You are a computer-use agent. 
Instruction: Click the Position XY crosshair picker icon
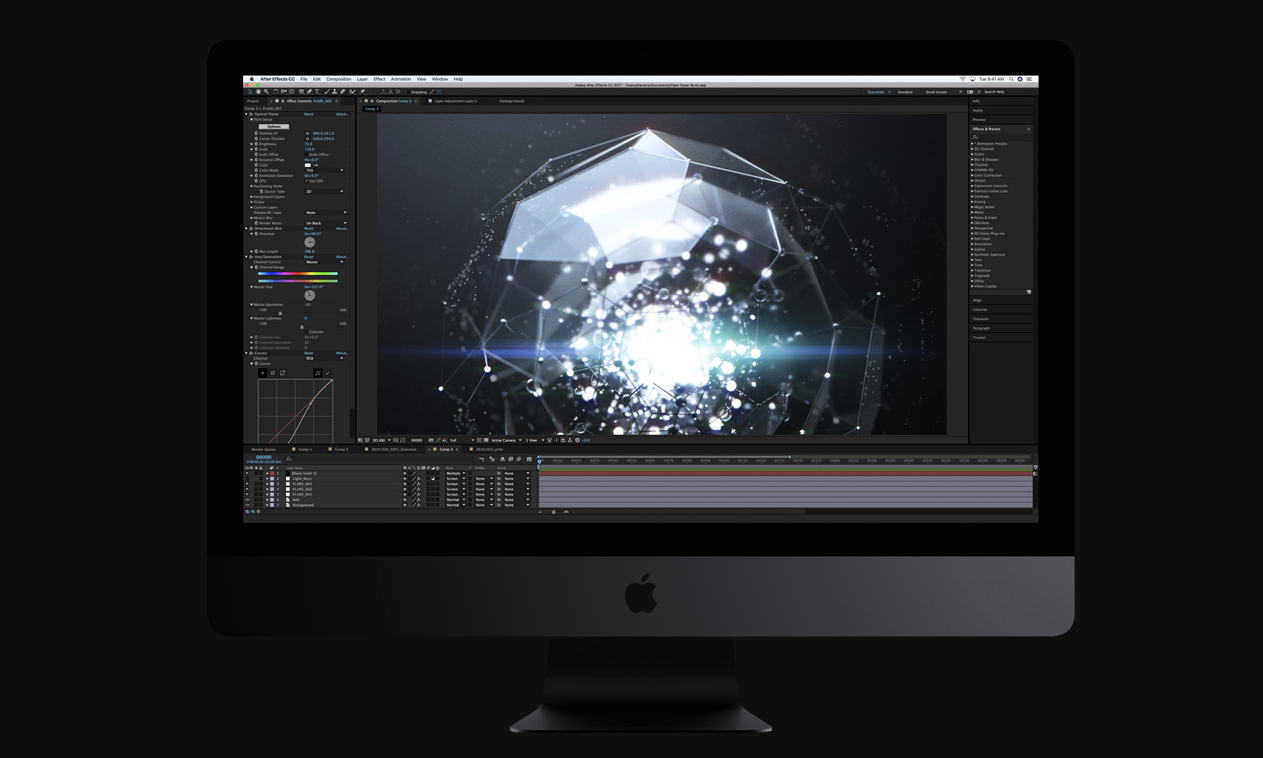[308, 133]
